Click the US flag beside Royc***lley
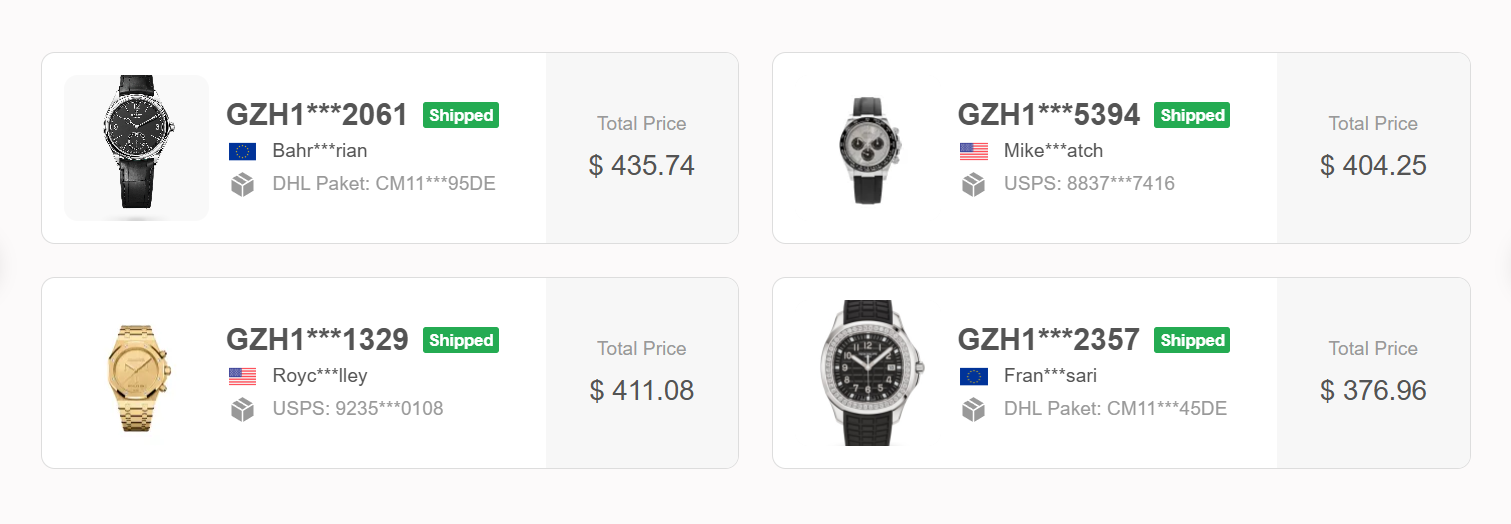 point(242,376)
